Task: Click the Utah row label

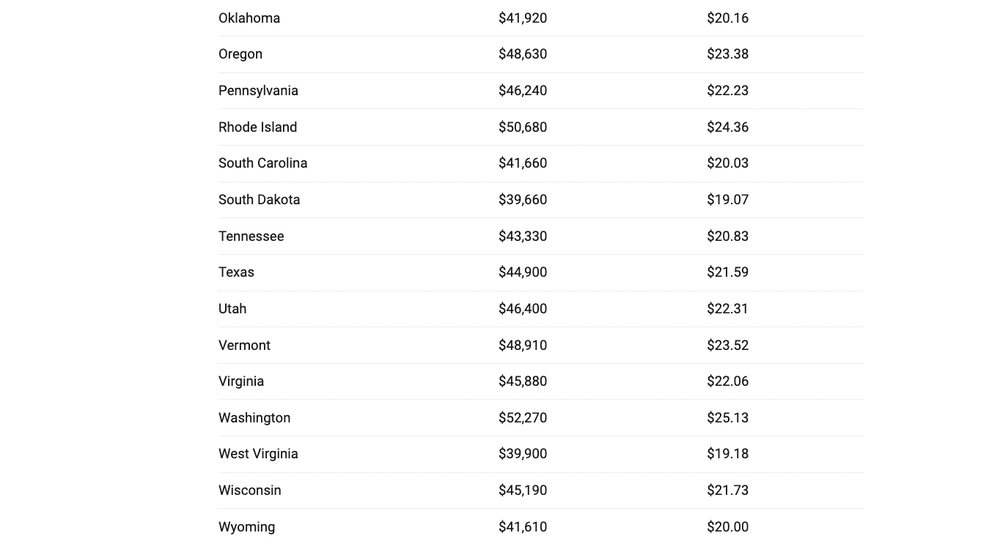Action: click(232, 309)
